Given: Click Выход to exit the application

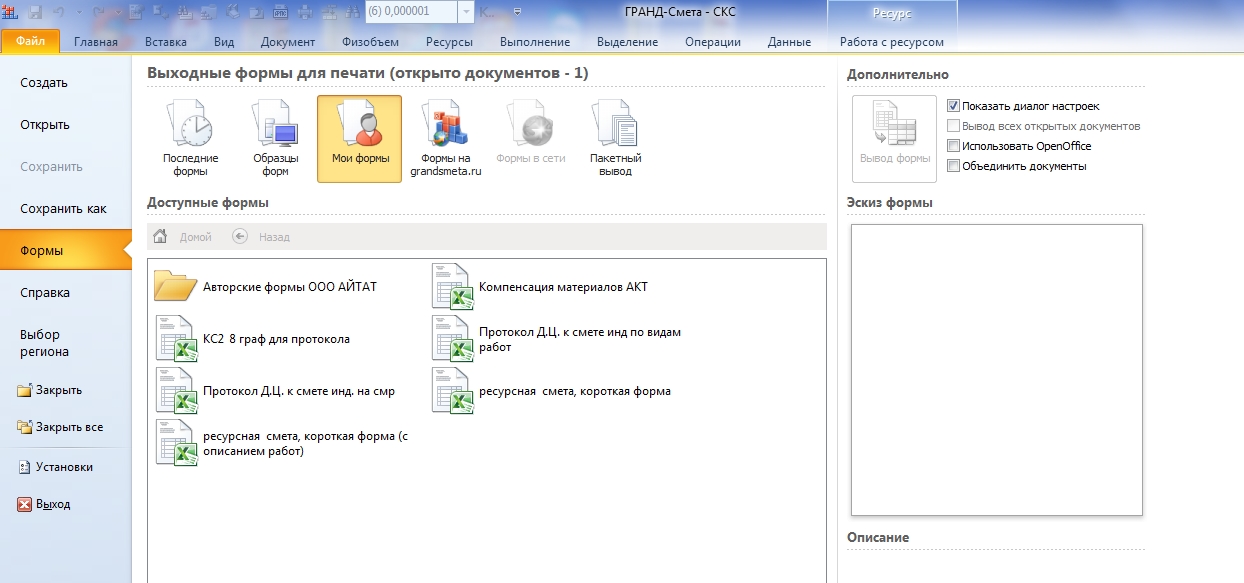Looking at the screenshot, I should click(x=65, y=504).
